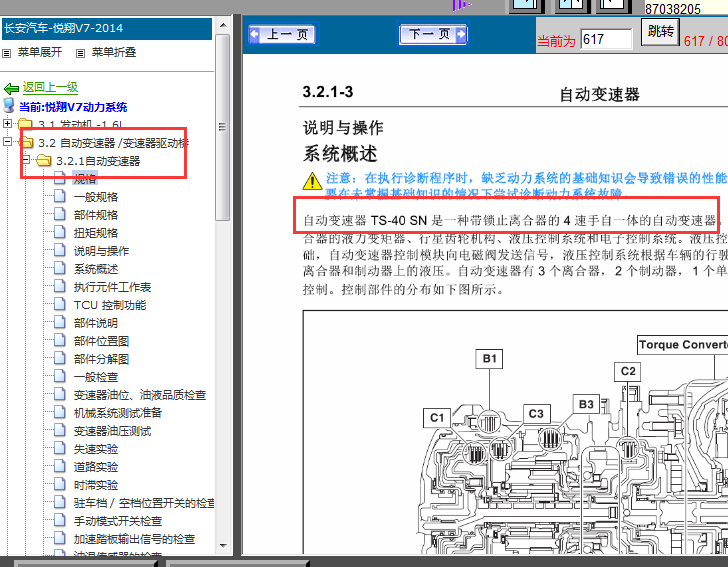Select 扭矩规格 tree item
The image size is (728, 567).
click(x=96, y=233)
